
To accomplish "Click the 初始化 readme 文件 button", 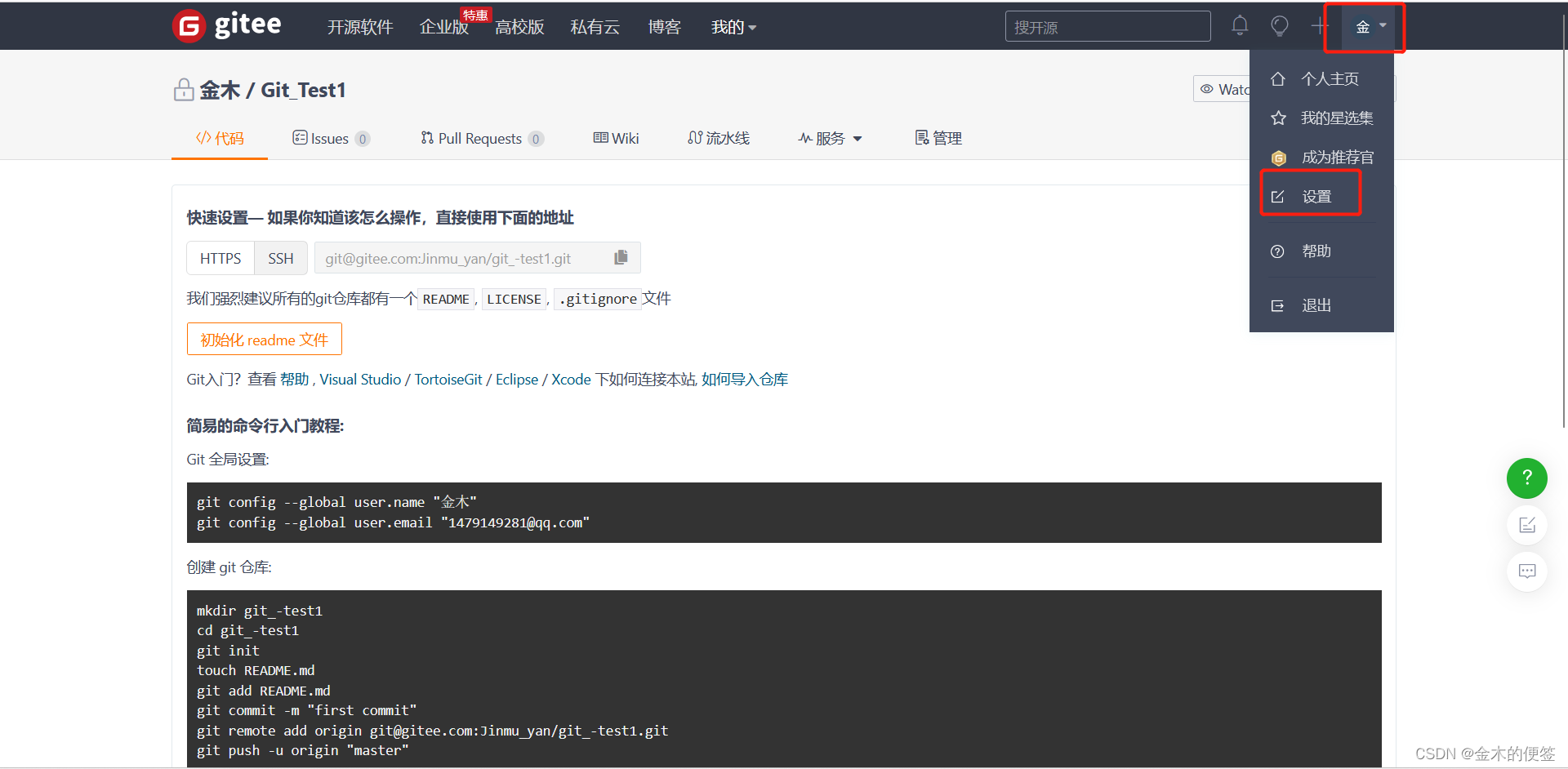I will tap(265, 340).
